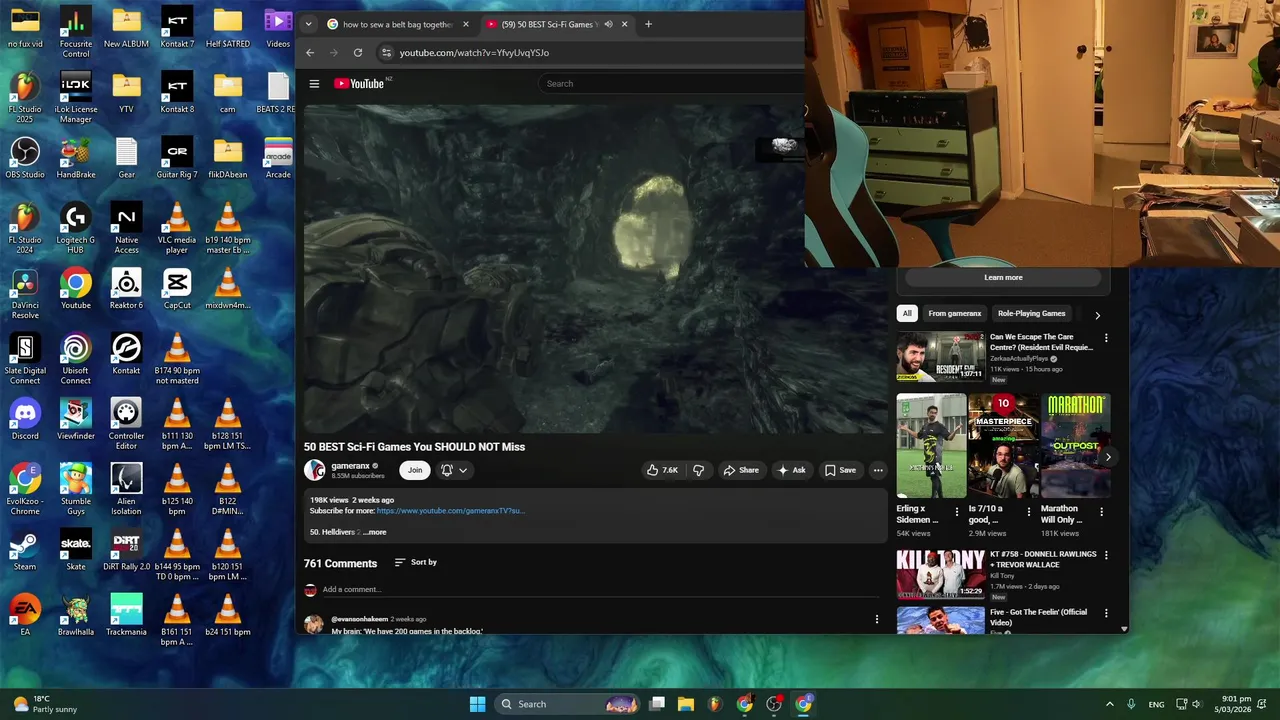Open the gameranxTV subscribe link

450,511
